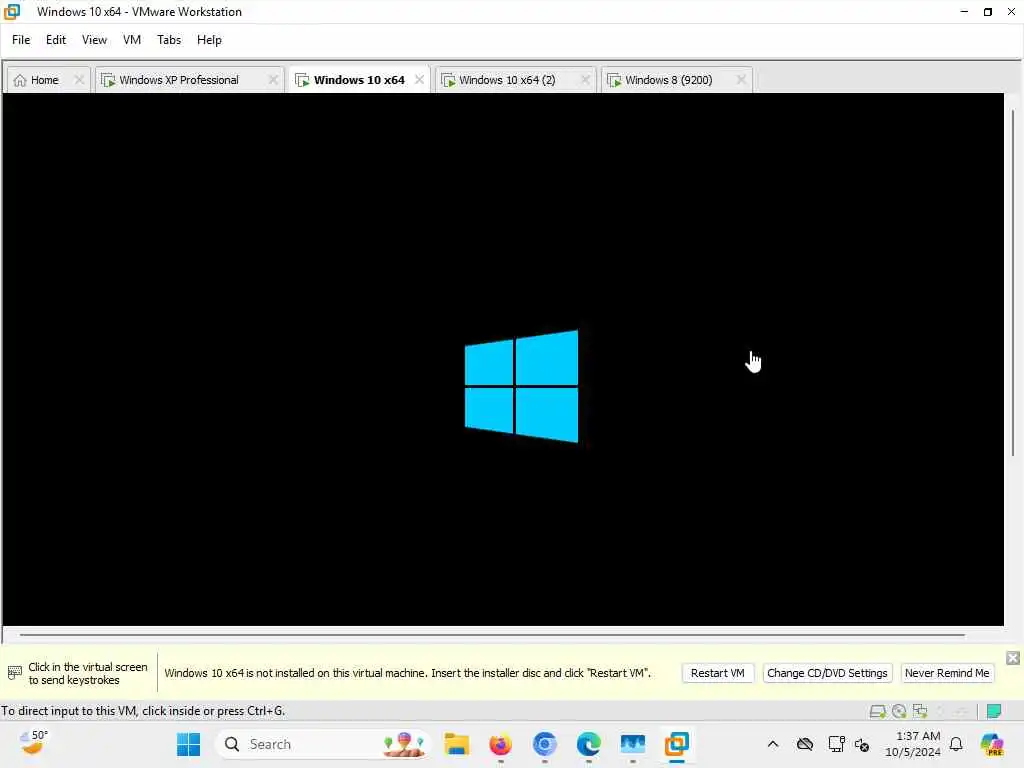Click the keyboard hint icon in reminder bar

pyautogui.click(x=14, y=673)
